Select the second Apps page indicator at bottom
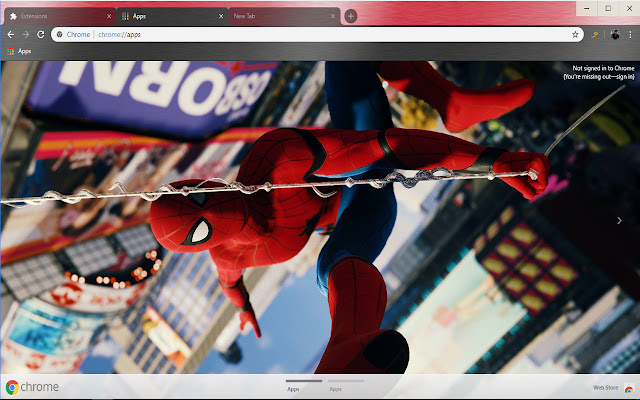 click(x=345, y=384)
